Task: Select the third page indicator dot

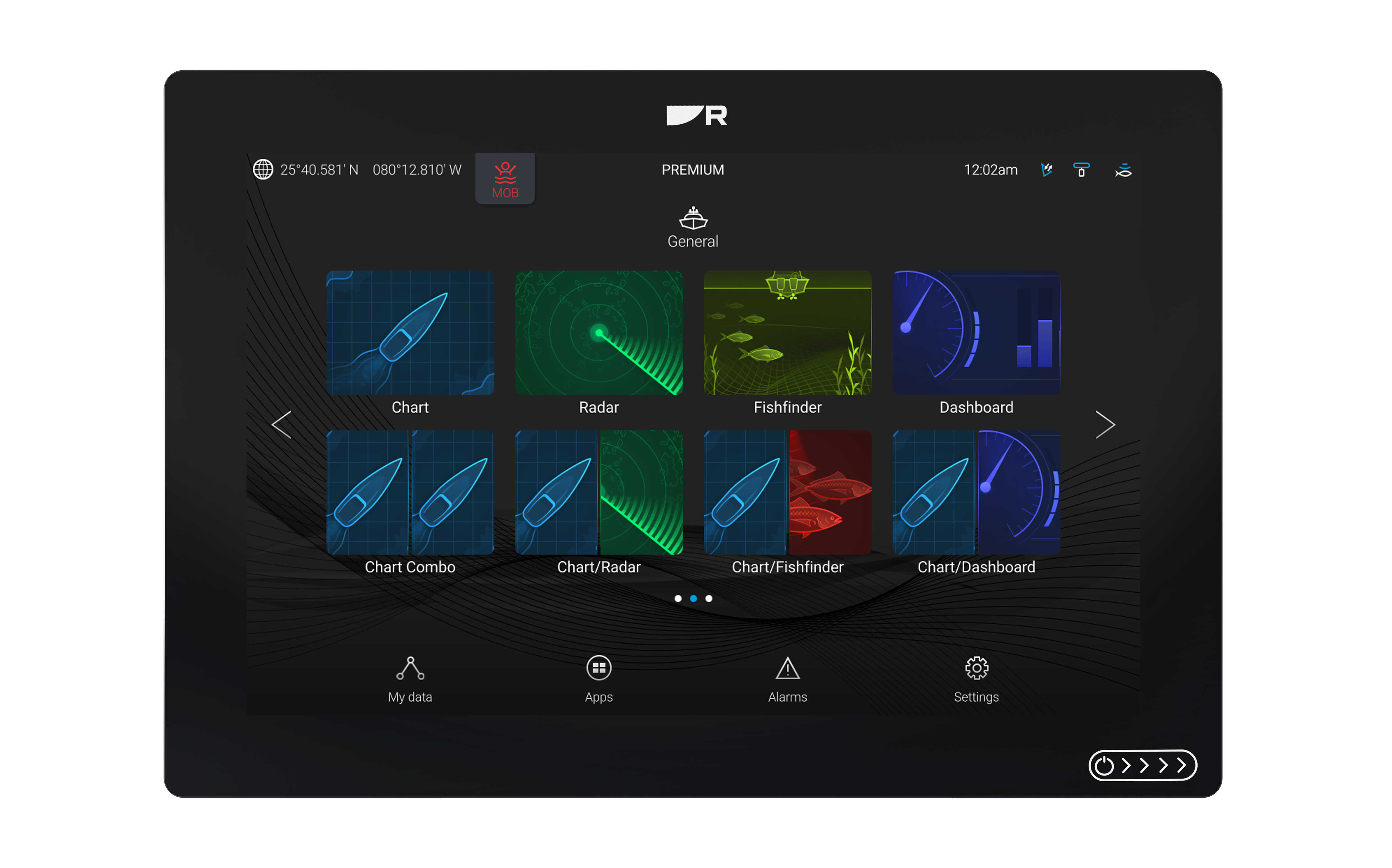Action: [709, 598]
